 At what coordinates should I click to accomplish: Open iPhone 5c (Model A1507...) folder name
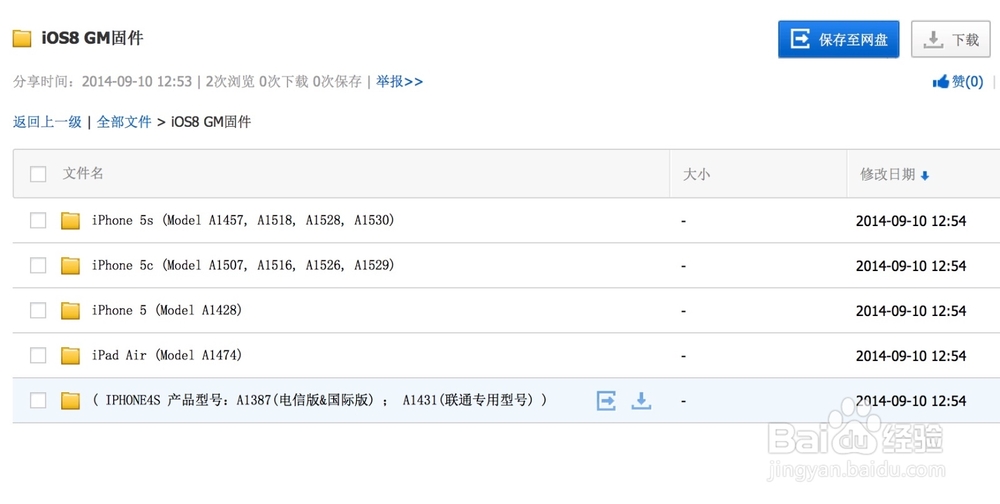coord(243,265)
